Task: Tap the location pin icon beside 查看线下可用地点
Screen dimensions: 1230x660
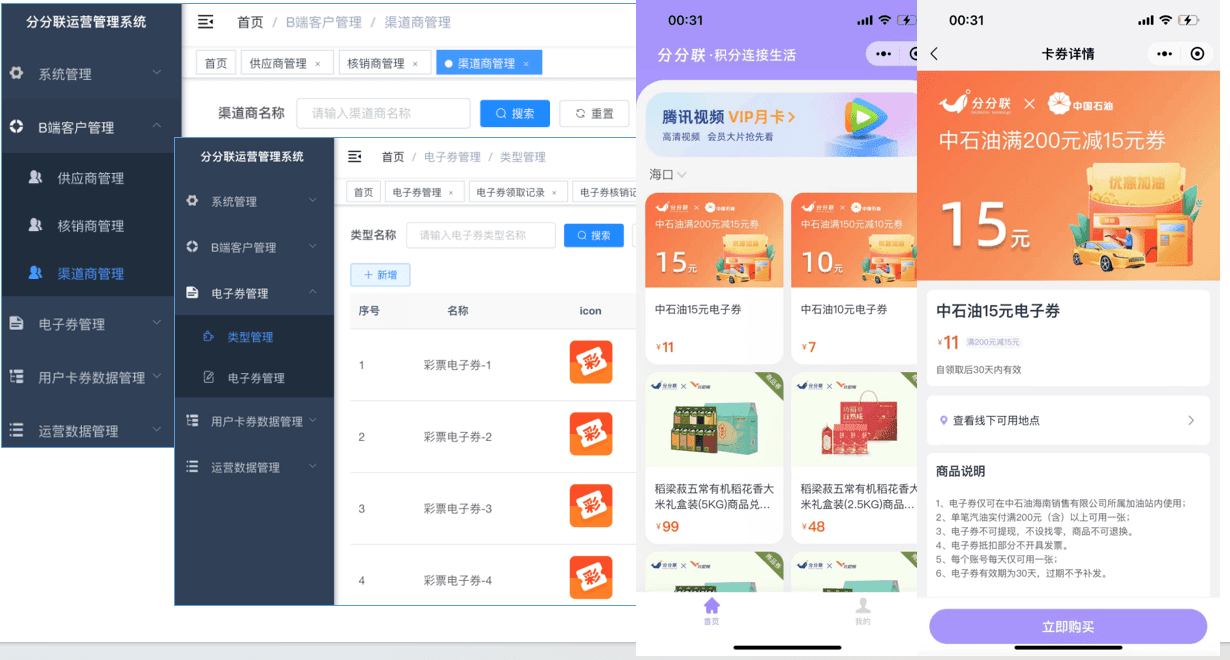Action: (943, 421)
